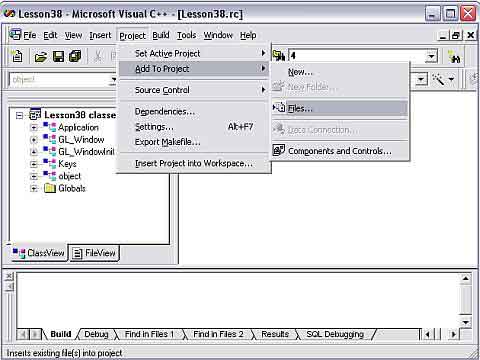Collapse the Lesson38 classes root node
Screen dimensions: 480x360
20,115
